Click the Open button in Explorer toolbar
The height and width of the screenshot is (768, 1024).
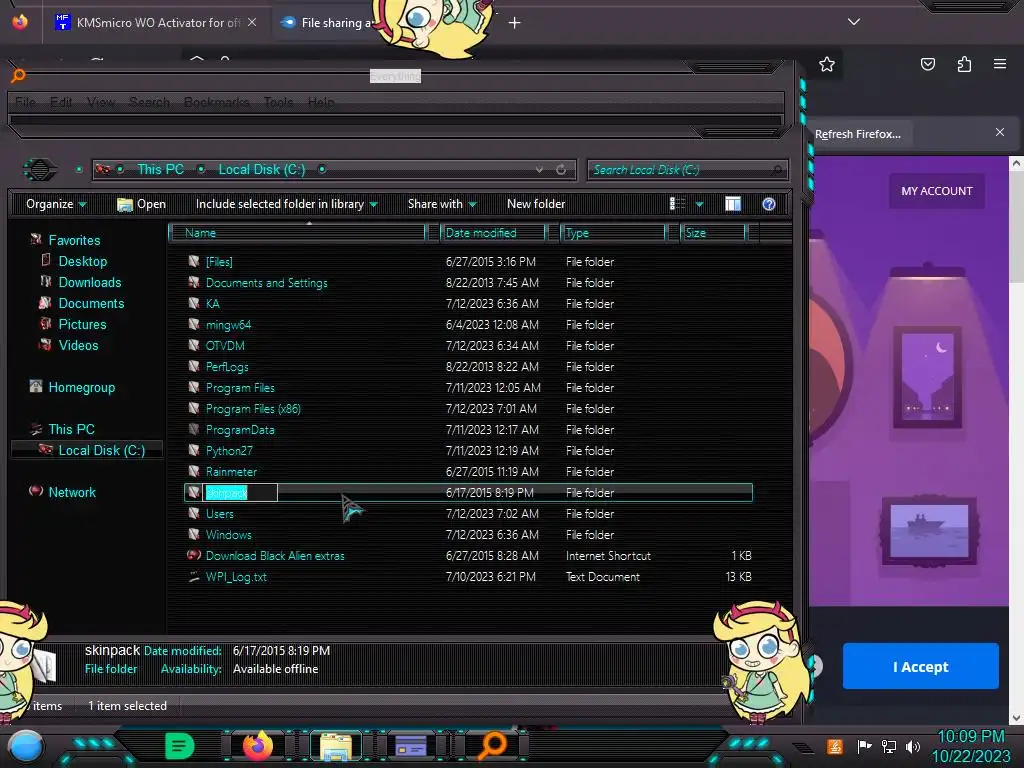(x=141, y=204)
